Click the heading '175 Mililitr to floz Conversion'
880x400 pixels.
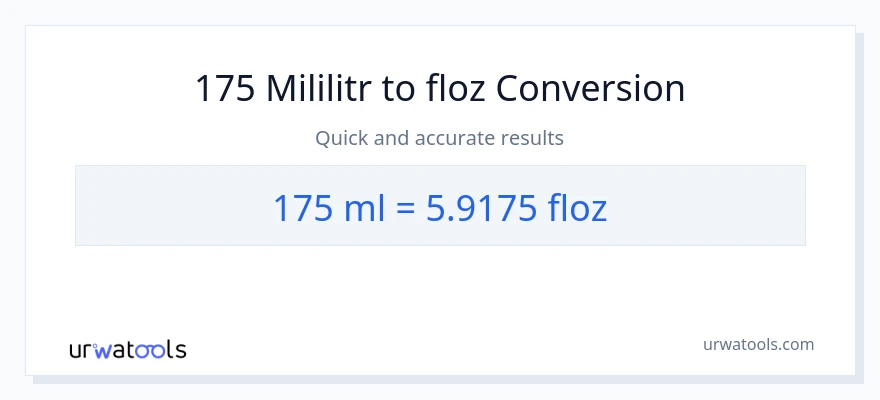click(440, 89)
